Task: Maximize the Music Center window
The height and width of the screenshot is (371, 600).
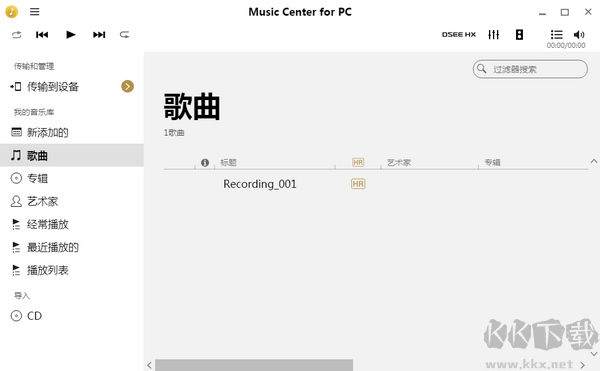Action: point(565,12)
